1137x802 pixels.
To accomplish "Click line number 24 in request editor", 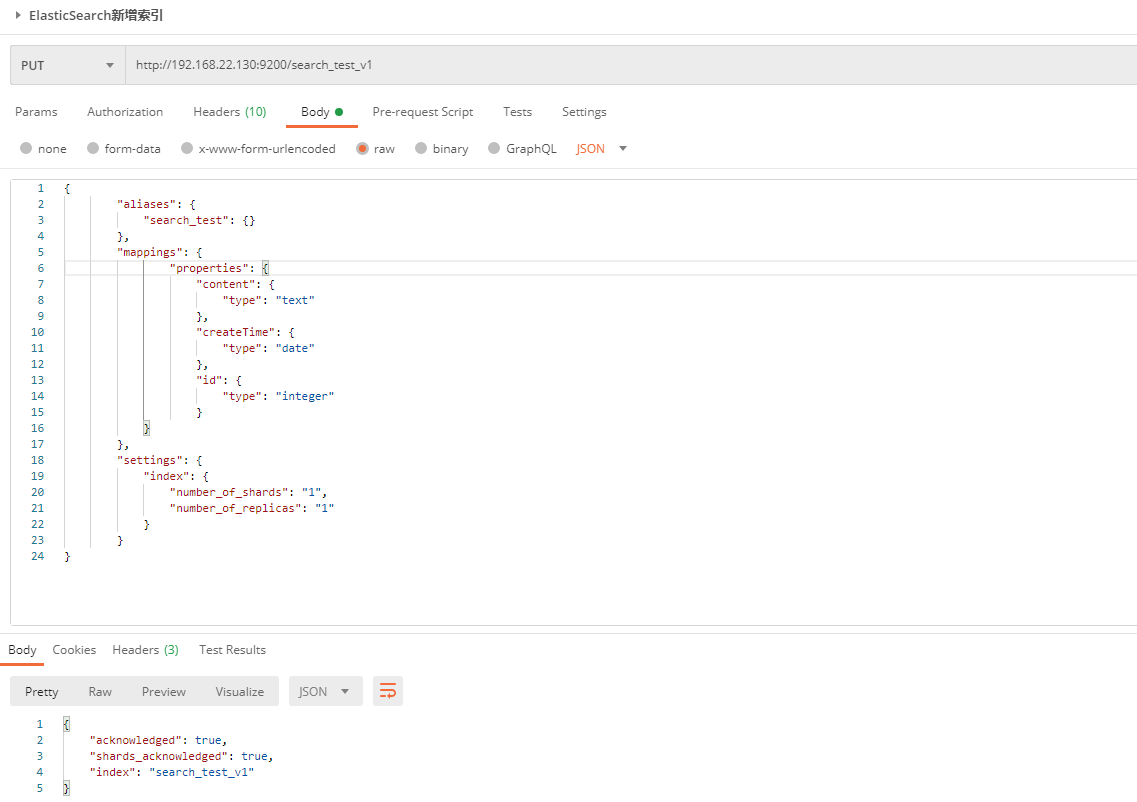I will 38,556.
